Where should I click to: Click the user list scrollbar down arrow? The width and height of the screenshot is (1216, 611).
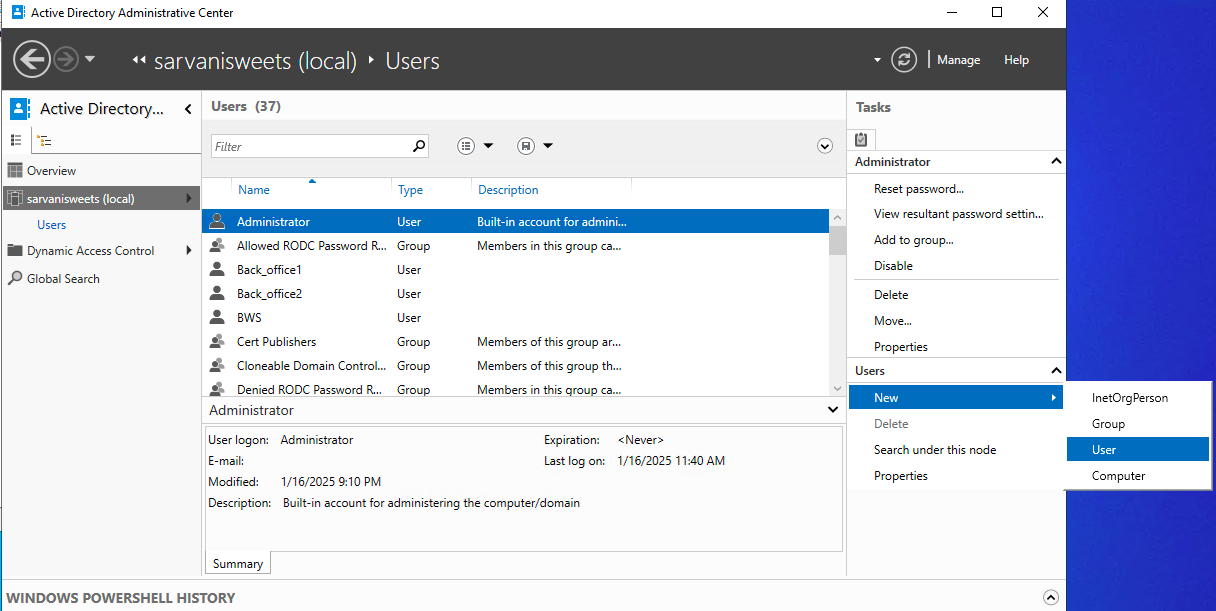click(837, 388)
